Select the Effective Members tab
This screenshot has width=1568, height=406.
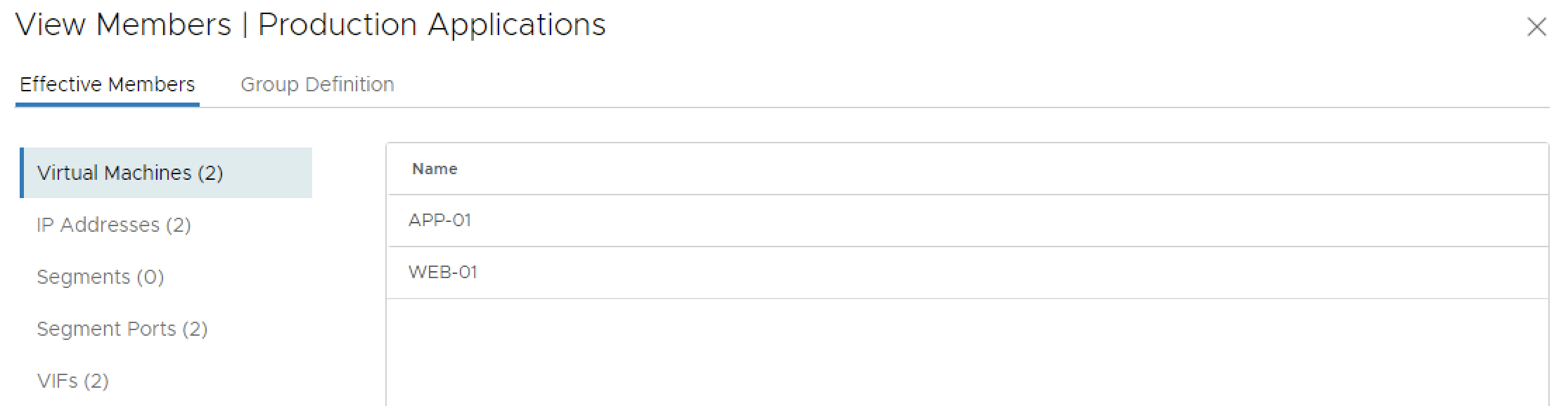coord(107,84)
